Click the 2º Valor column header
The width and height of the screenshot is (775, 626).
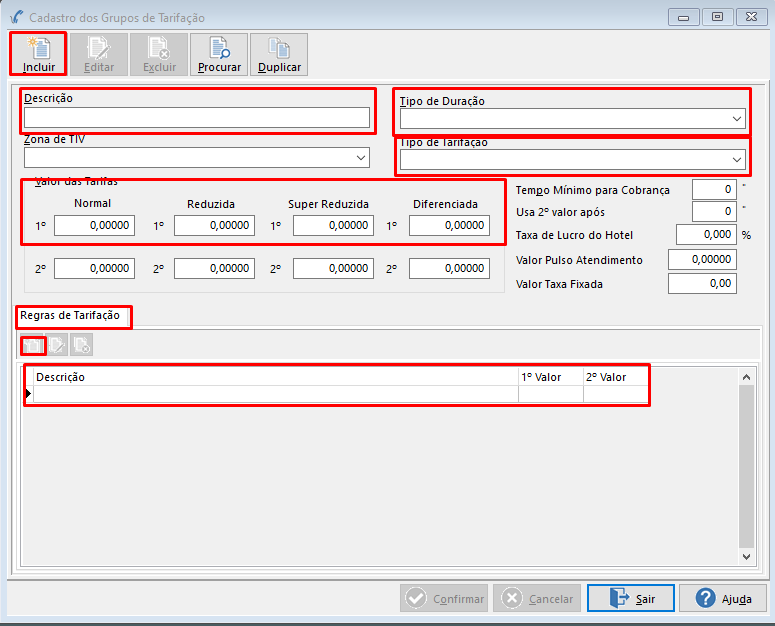pos(616,377)
